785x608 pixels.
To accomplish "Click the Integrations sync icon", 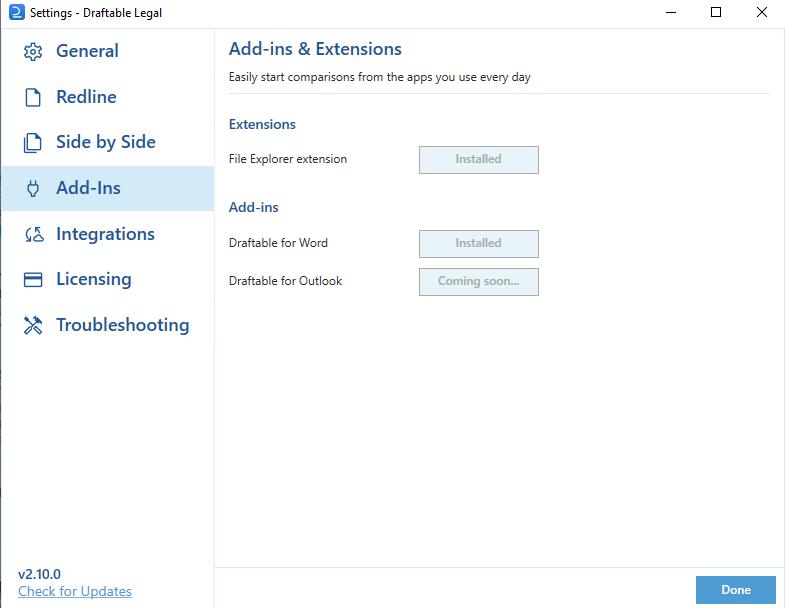I will tap(34, 234).
